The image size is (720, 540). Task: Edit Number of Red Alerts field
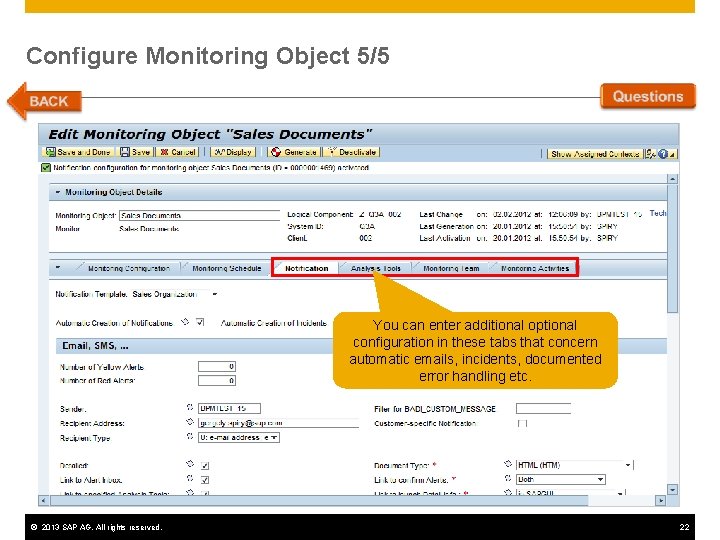(x=217, y=380)
